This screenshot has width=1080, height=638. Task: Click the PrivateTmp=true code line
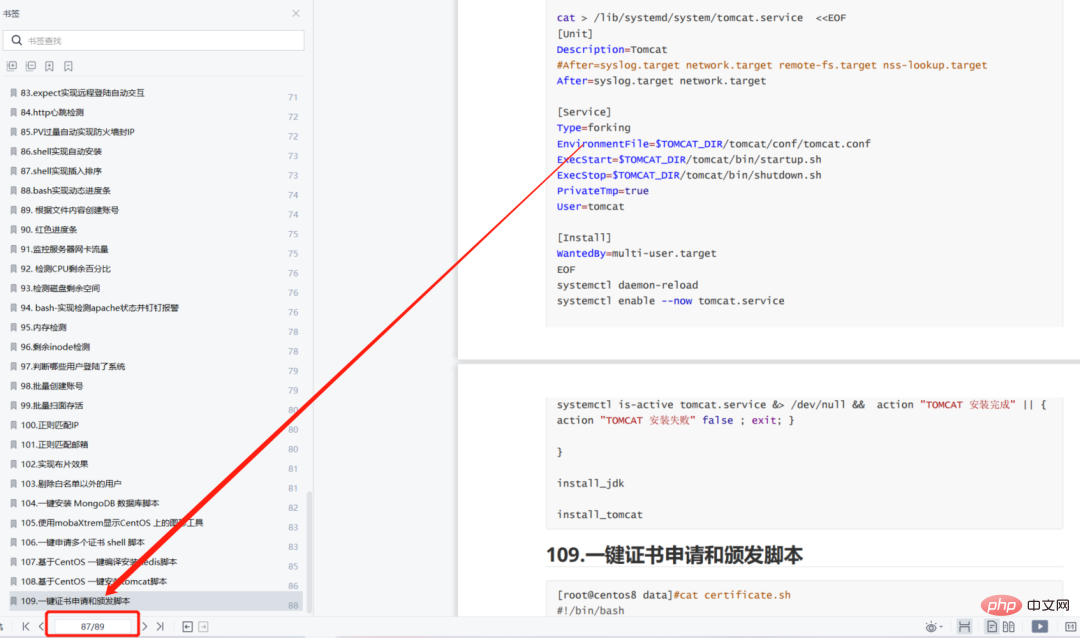(603, 191)
